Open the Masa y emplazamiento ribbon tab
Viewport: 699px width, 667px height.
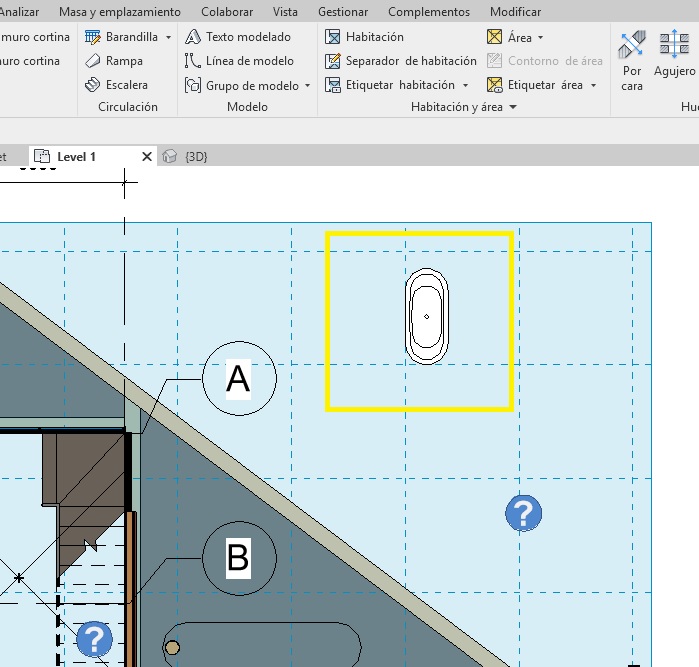120,12
